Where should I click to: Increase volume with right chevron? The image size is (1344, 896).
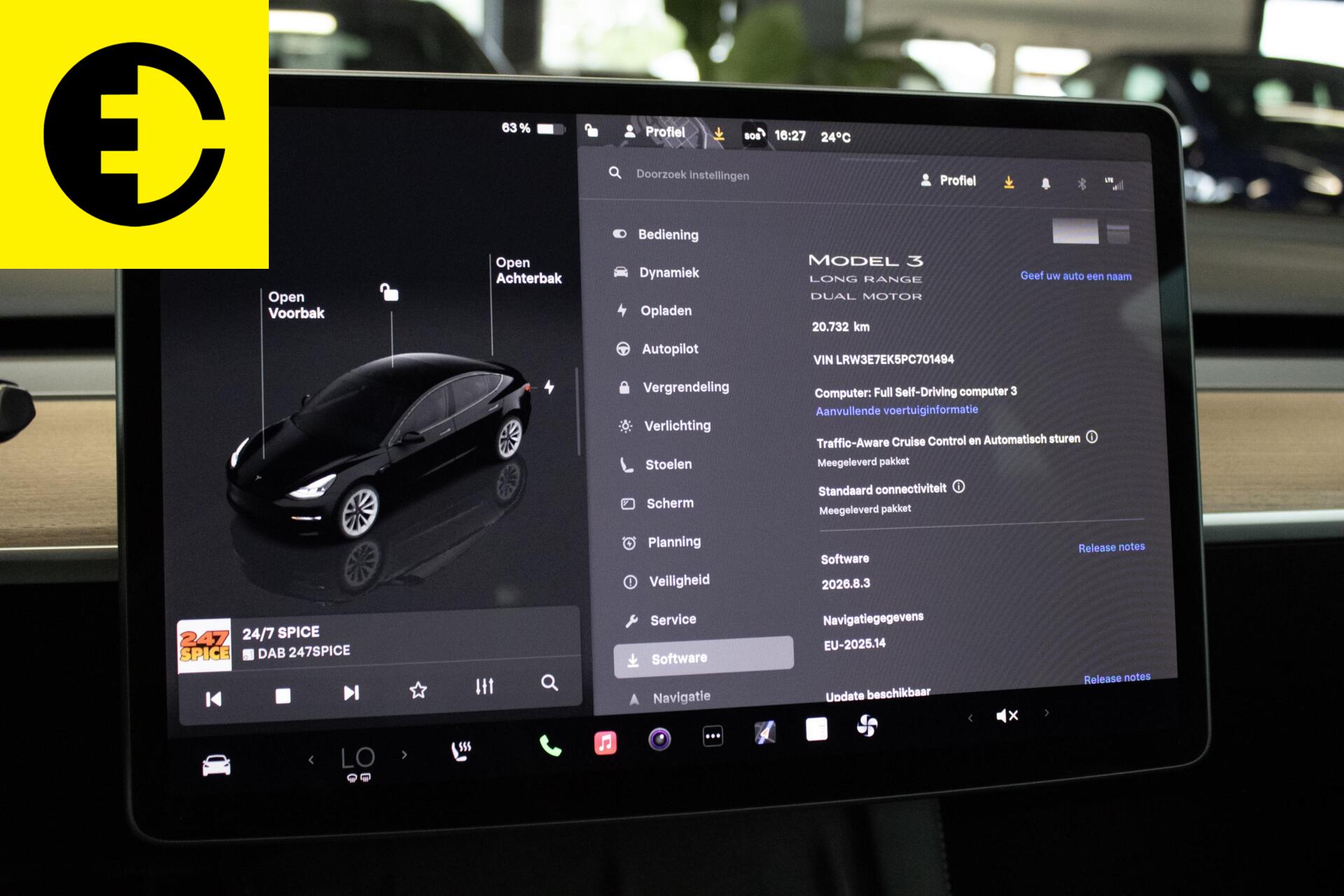[1046, 713]
